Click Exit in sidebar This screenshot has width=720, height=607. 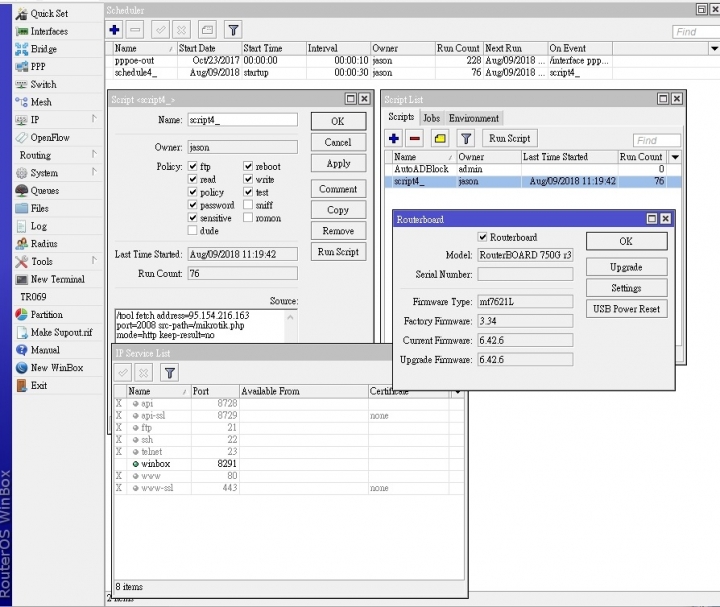point(39,386)
